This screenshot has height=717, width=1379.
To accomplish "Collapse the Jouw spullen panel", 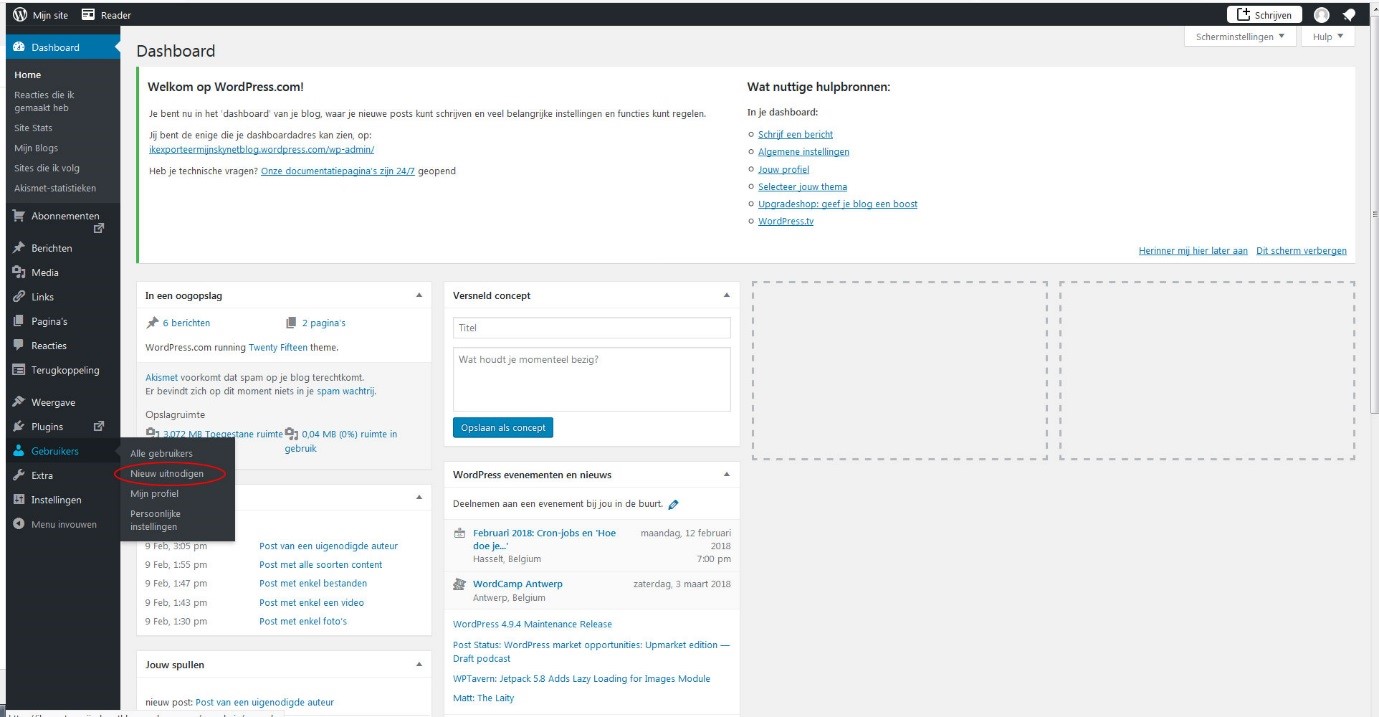I will coord(419,665).
